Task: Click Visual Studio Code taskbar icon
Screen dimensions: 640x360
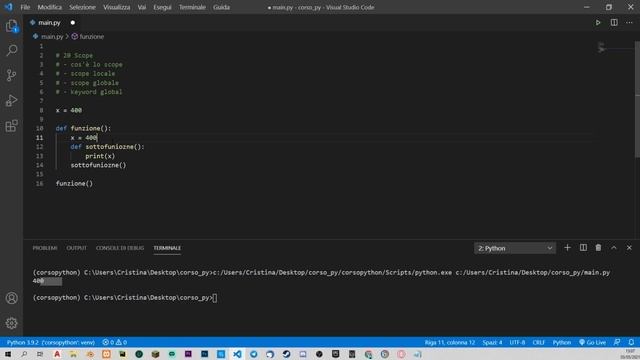Action: [x=237, y=354]
